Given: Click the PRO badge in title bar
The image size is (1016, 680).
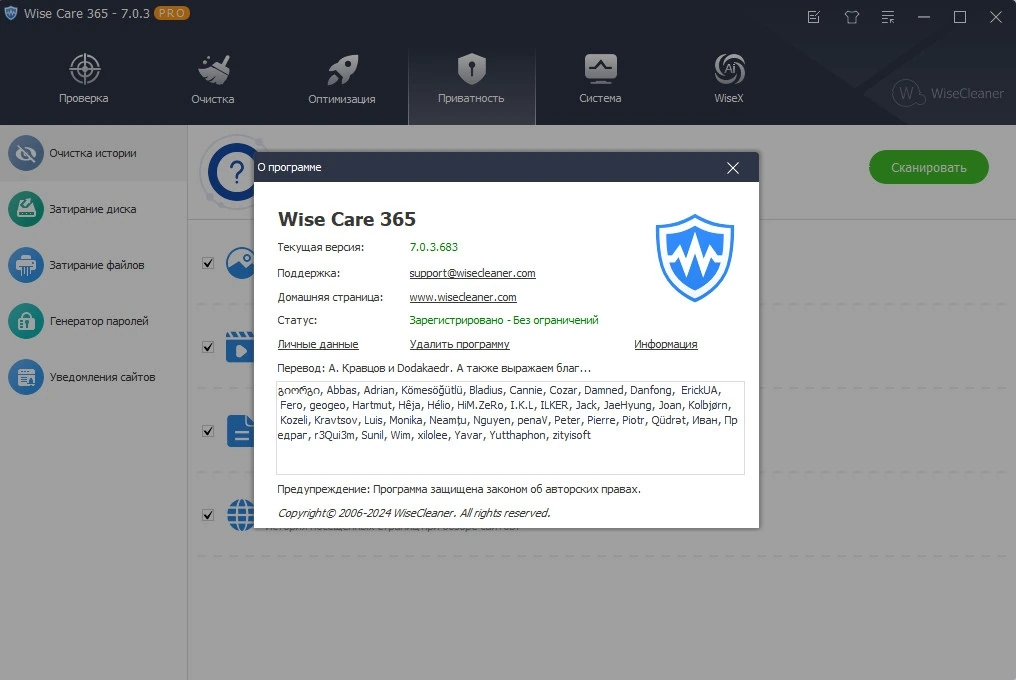Looking at the screenshot, I should tap(172, 13).
